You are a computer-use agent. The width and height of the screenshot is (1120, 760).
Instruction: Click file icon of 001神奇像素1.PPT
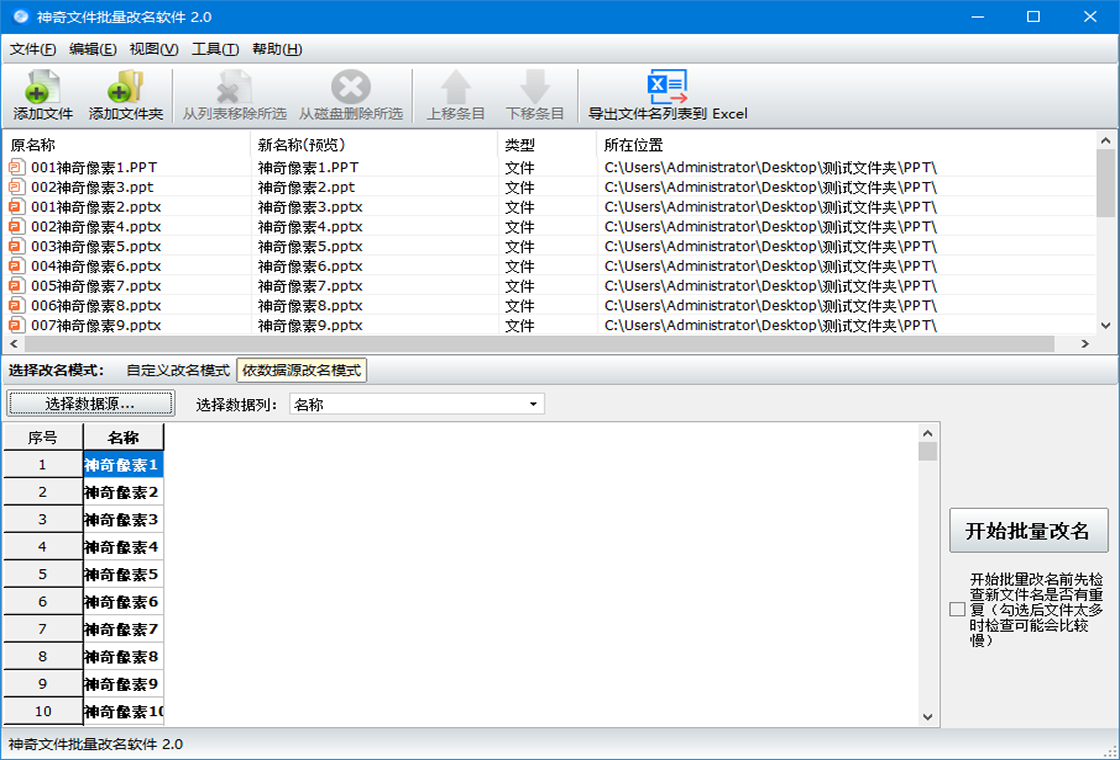(x=16, y=167)
